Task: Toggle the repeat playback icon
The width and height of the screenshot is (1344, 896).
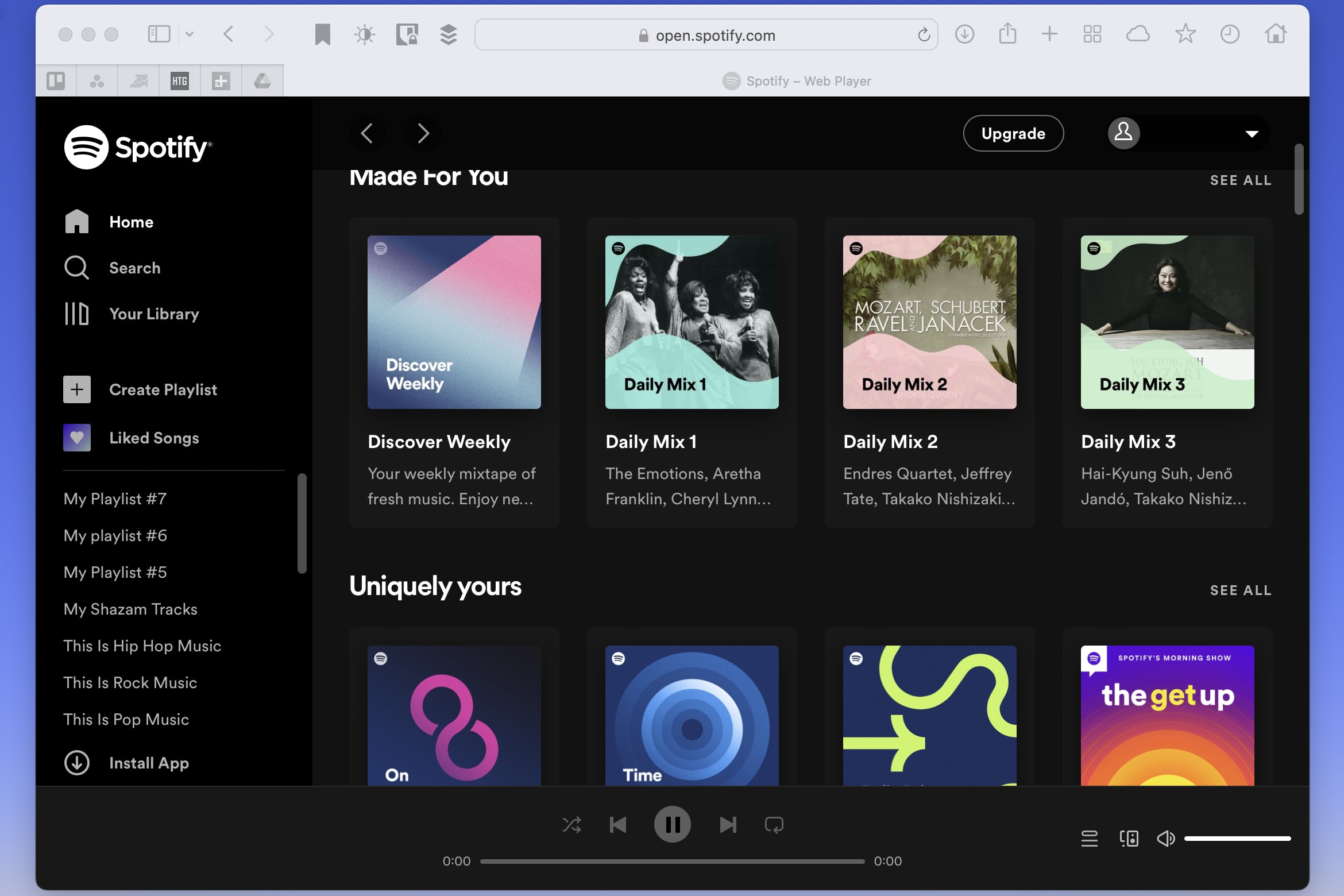Action: pos(774,824)
